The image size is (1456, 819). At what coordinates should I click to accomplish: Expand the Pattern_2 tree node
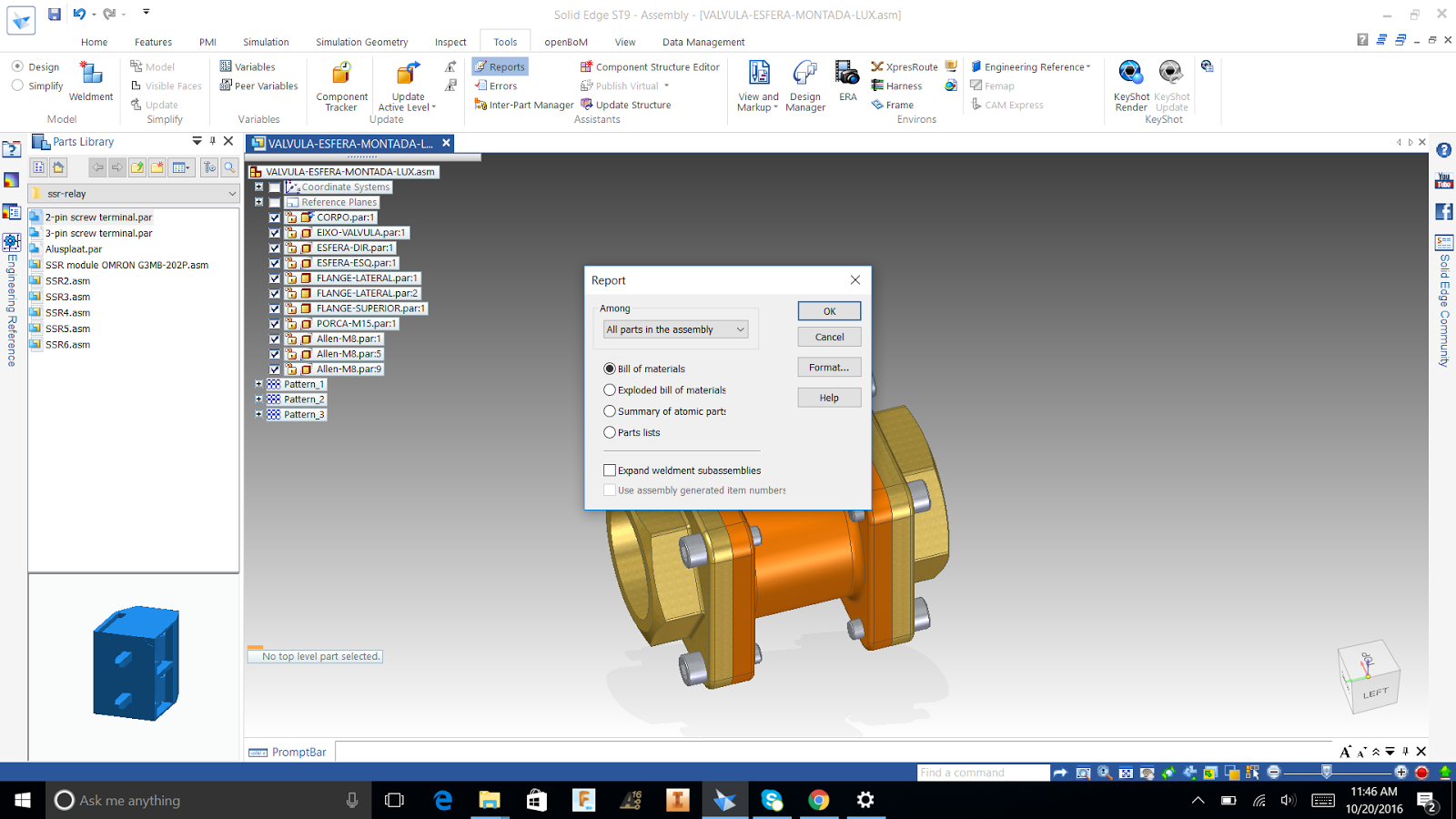(x=259, y=399)
